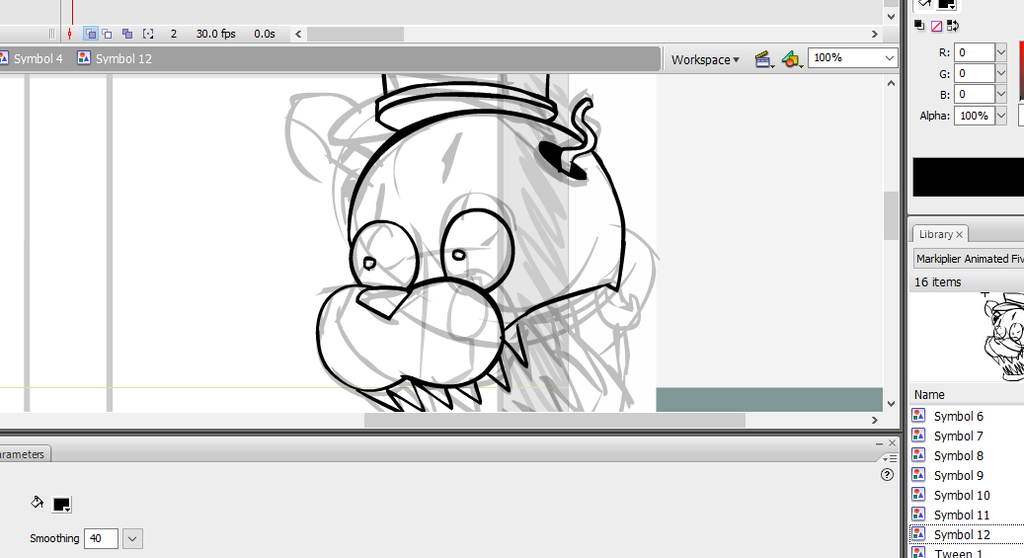
Task: Select Symbol 6 in library
Action: pos(958,416)
